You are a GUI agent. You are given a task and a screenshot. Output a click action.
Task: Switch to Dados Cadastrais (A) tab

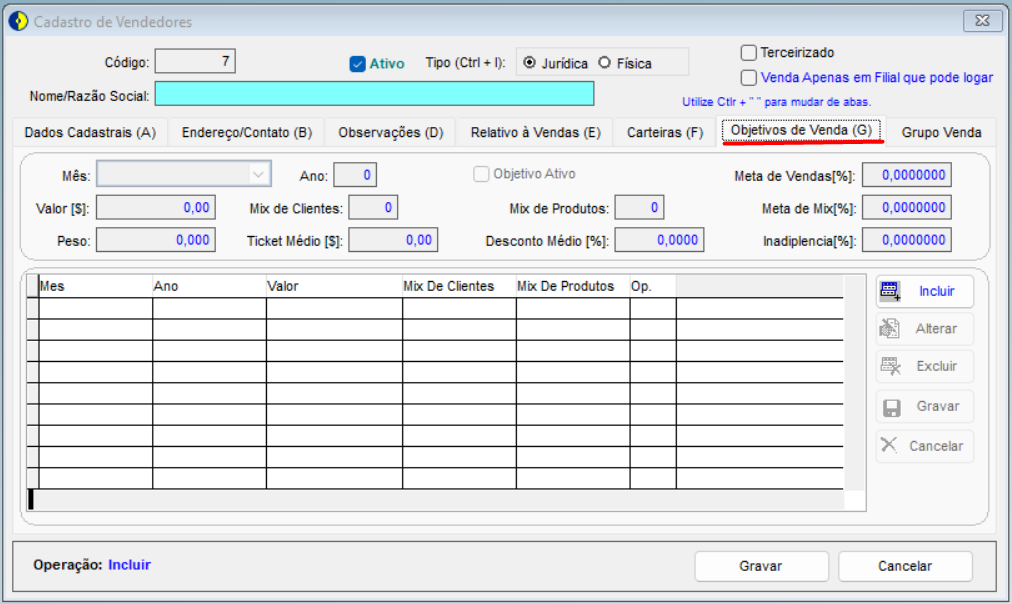pyautogui.click(x=90, y=132)
